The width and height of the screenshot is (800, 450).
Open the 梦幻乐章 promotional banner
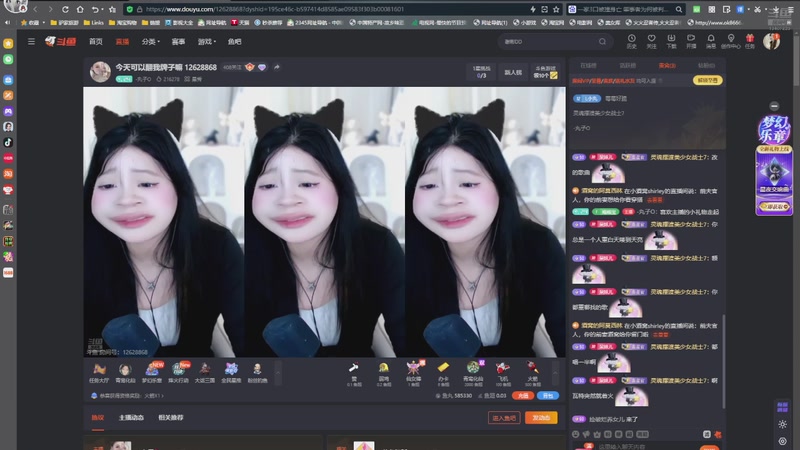pos(774,164)
